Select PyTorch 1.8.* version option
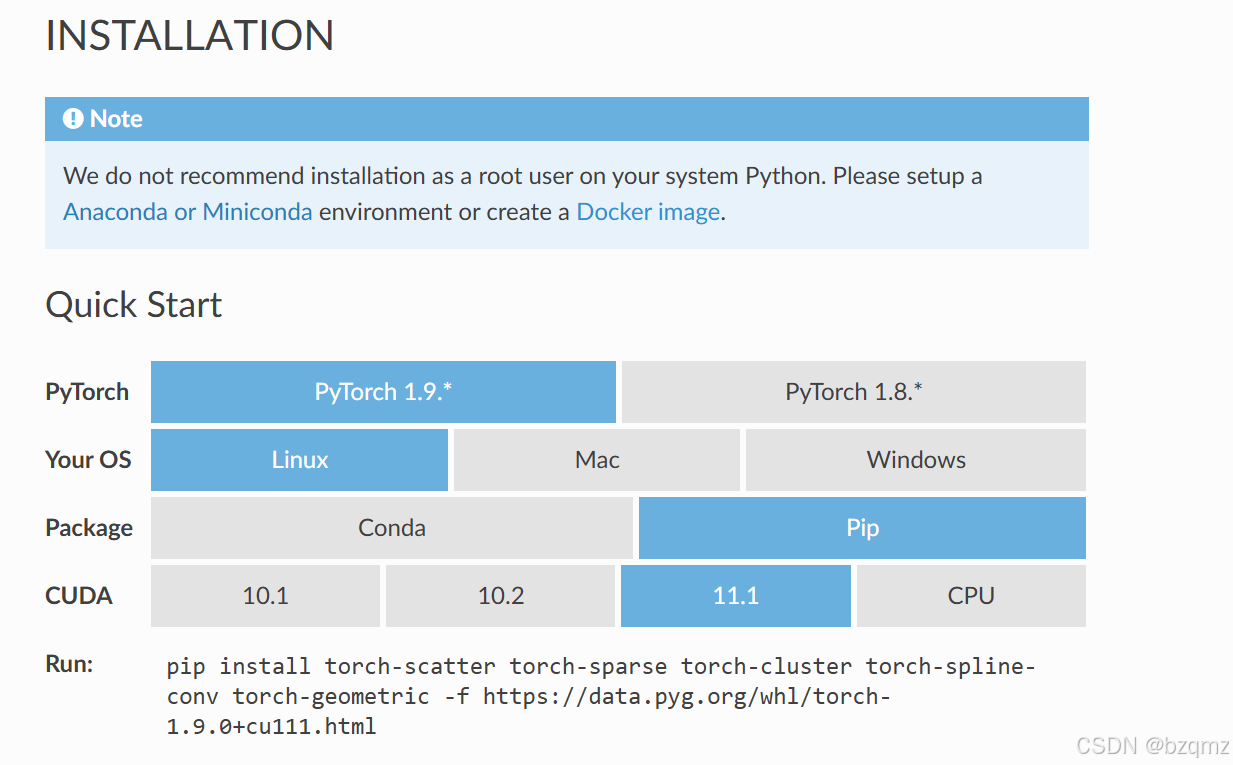This screenshot has width=1233, height=765. 853,392
